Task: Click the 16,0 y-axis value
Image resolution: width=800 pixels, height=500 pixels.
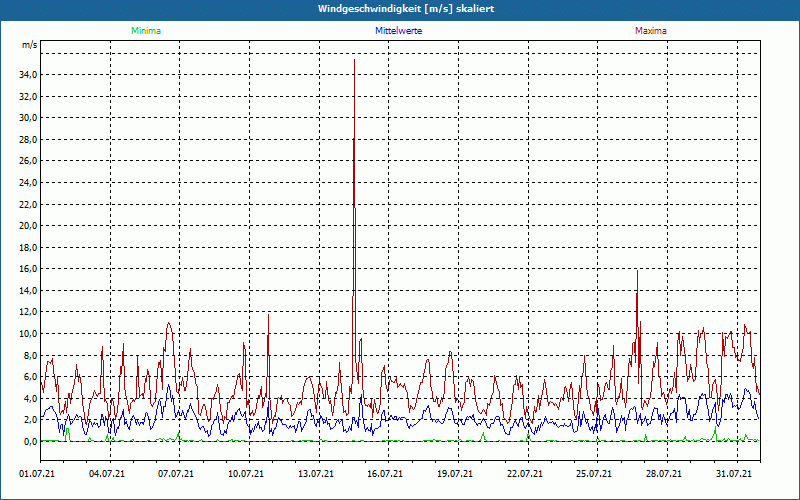Action: pos(28,269)
